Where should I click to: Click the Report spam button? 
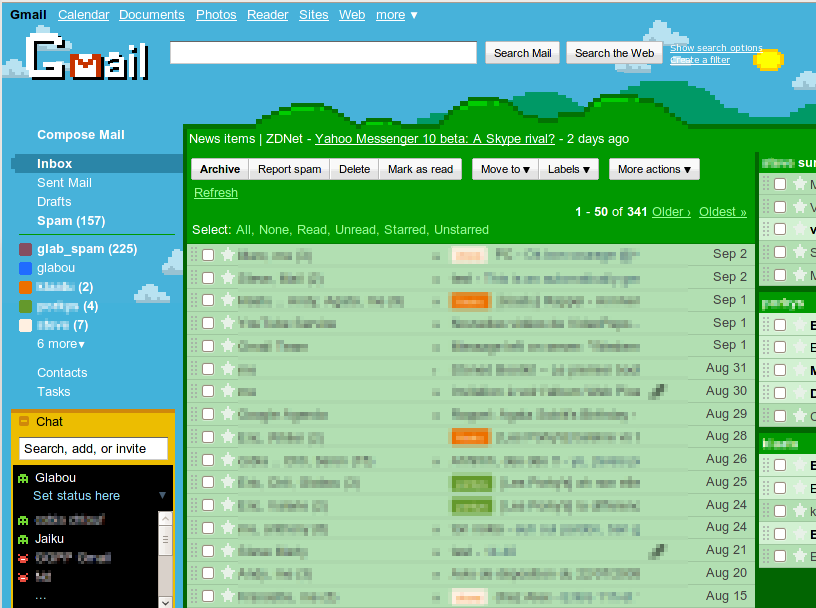click(289, 169)
